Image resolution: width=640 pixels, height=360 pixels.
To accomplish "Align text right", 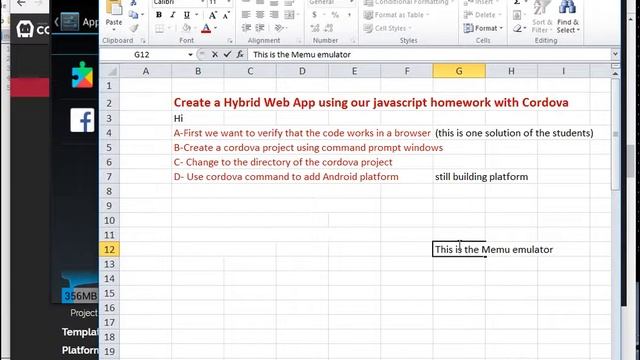I will [x=274, y=15].
